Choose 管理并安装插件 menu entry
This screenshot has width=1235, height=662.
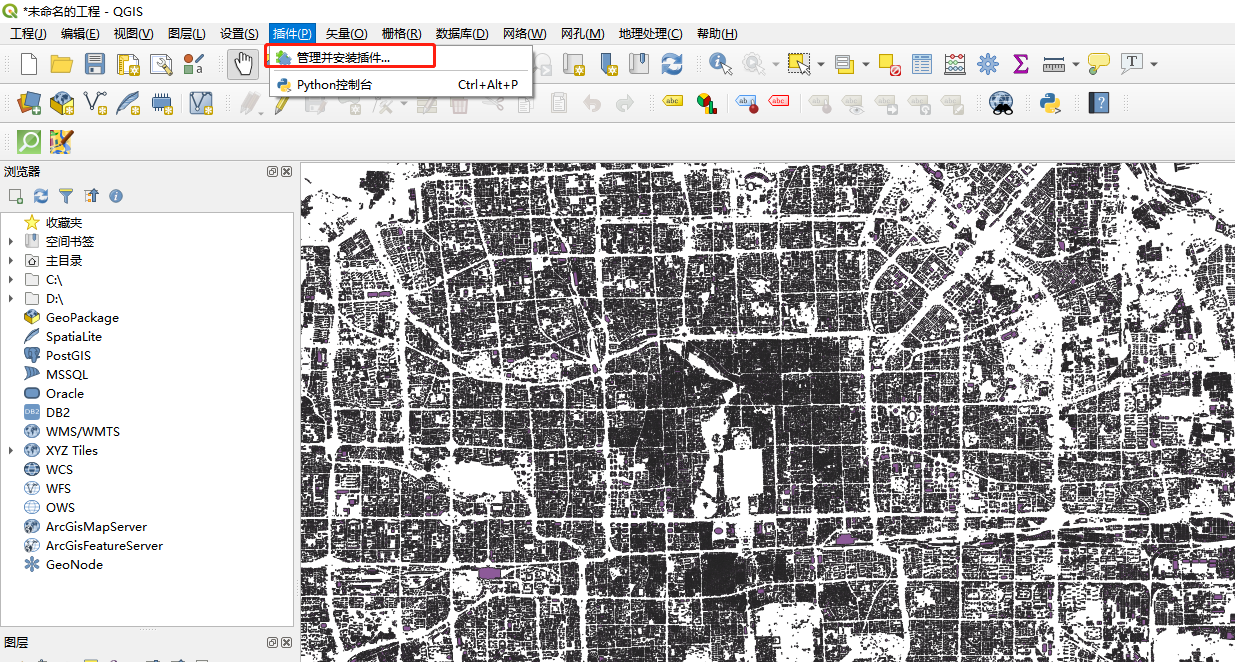click(x=343, y=57)
